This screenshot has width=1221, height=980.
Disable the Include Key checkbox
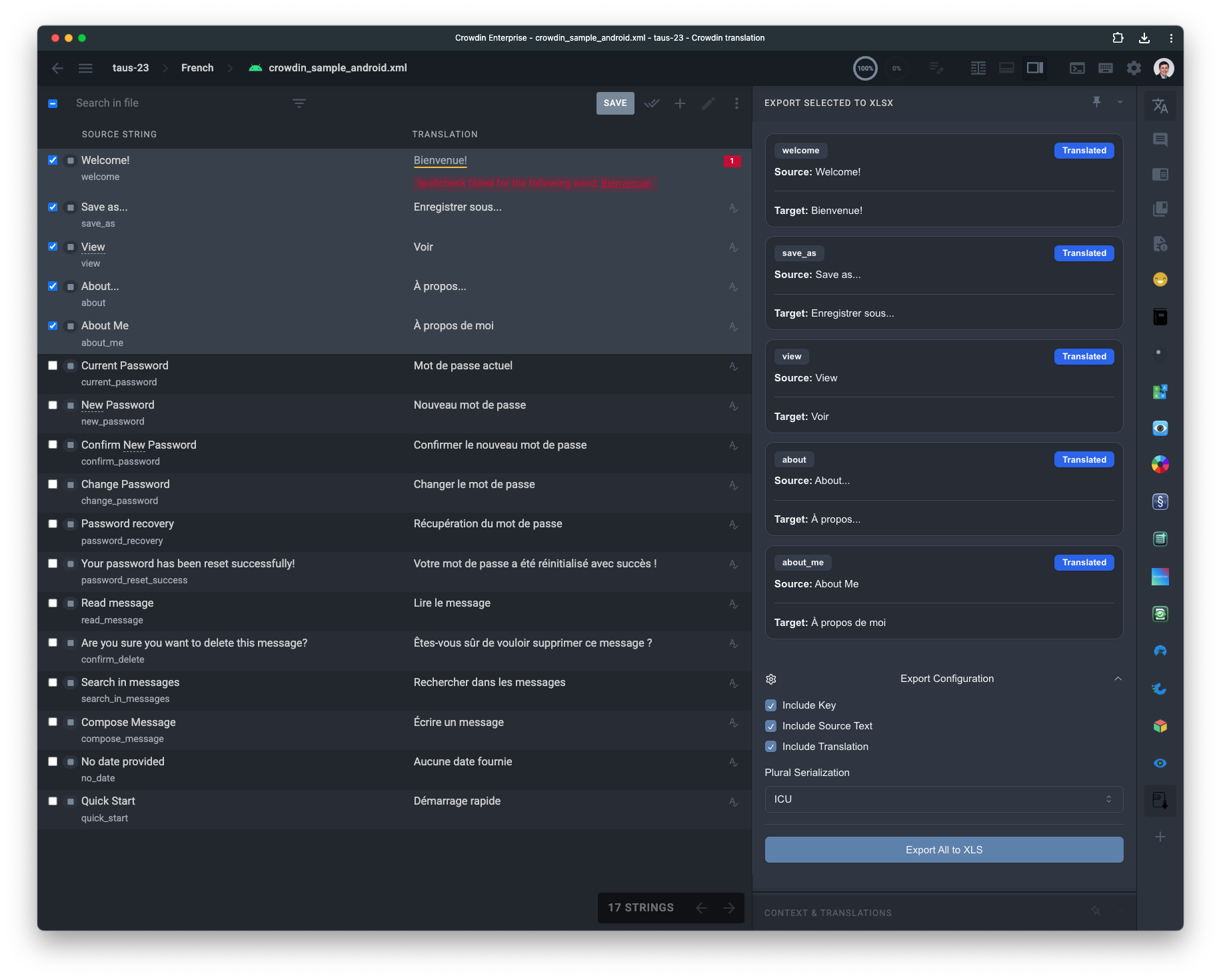coord(771,705)
